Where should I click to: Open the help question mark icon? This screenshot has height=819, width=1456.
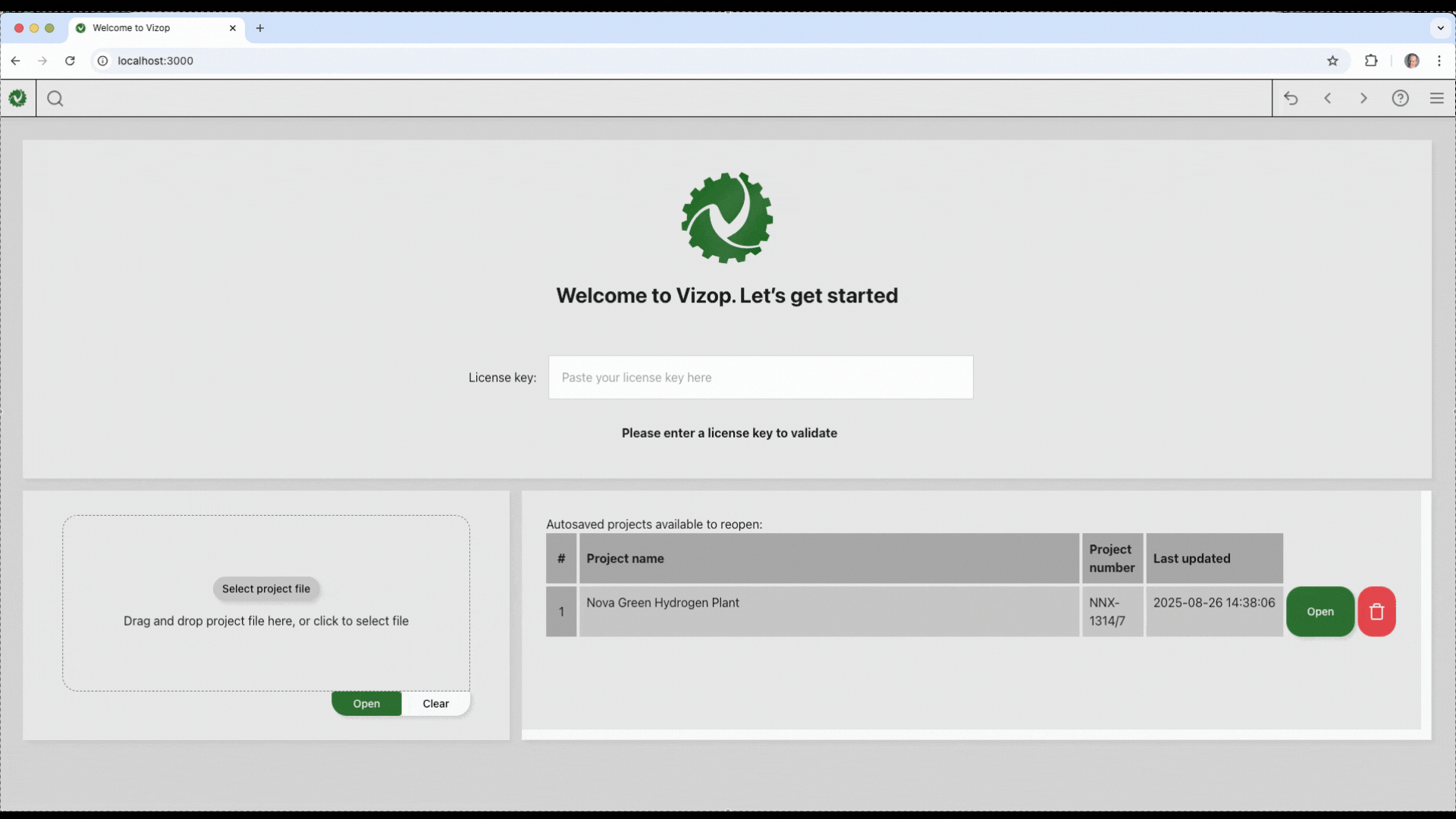click(1400, 99)
